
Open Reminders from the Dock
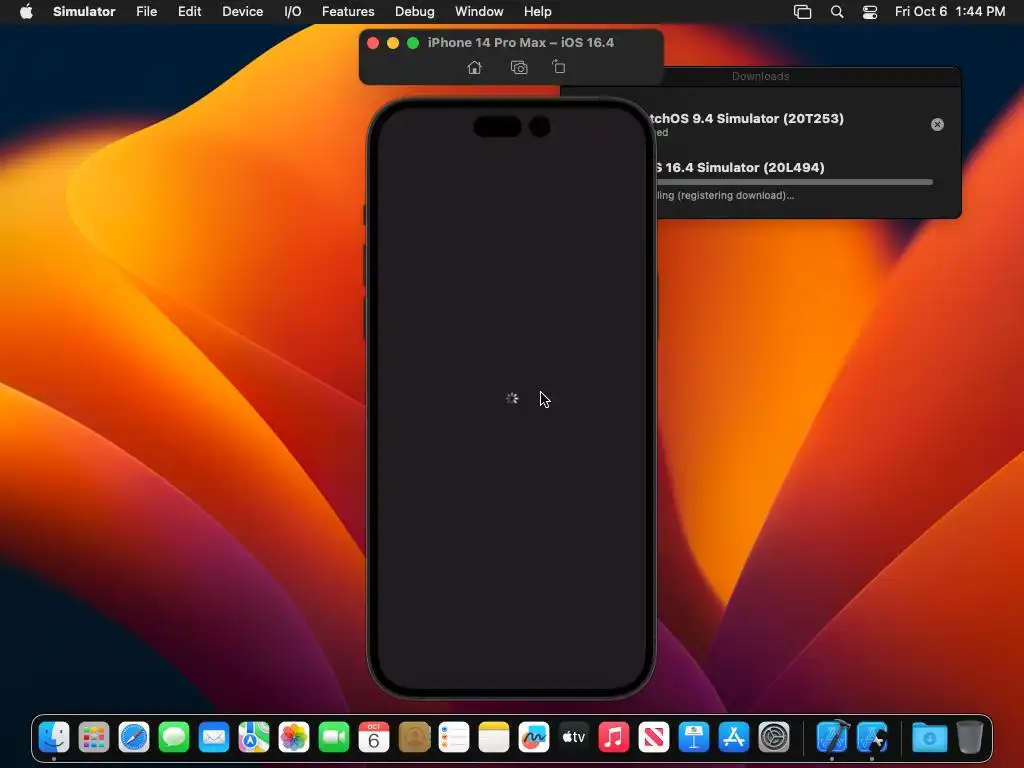tap(454, 737)
